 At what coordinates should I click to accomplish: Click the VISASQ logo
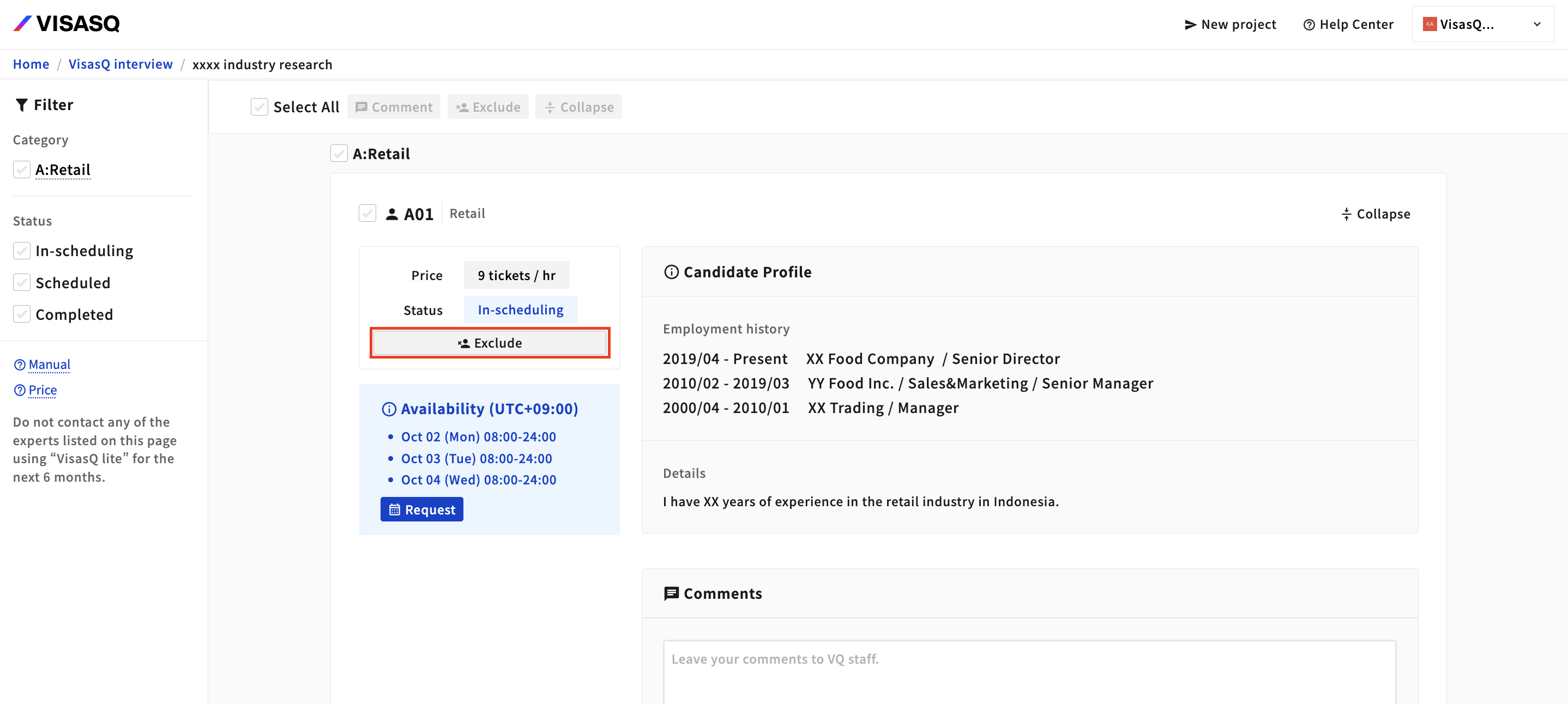67,24
